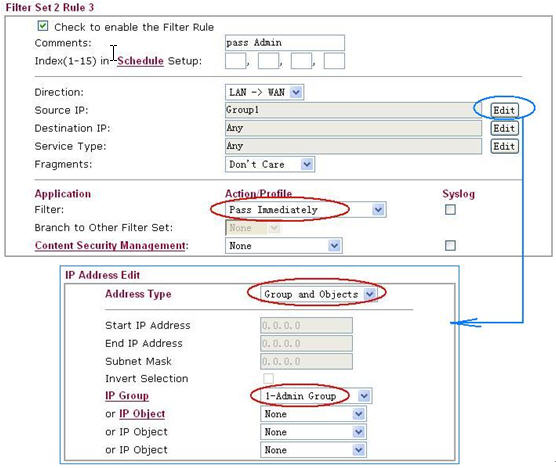
Task: Click Edit button for Service Type
Action: tap(504, 146)
